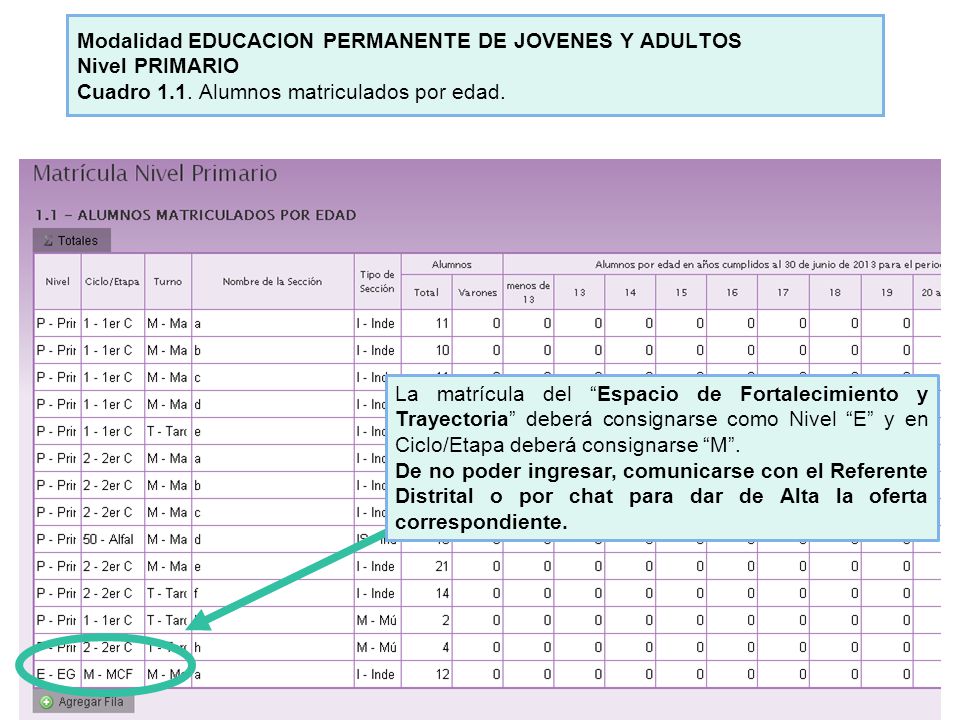Click the Total column header under Alumnos
The image size is (960, 720).
pos(426,293)
